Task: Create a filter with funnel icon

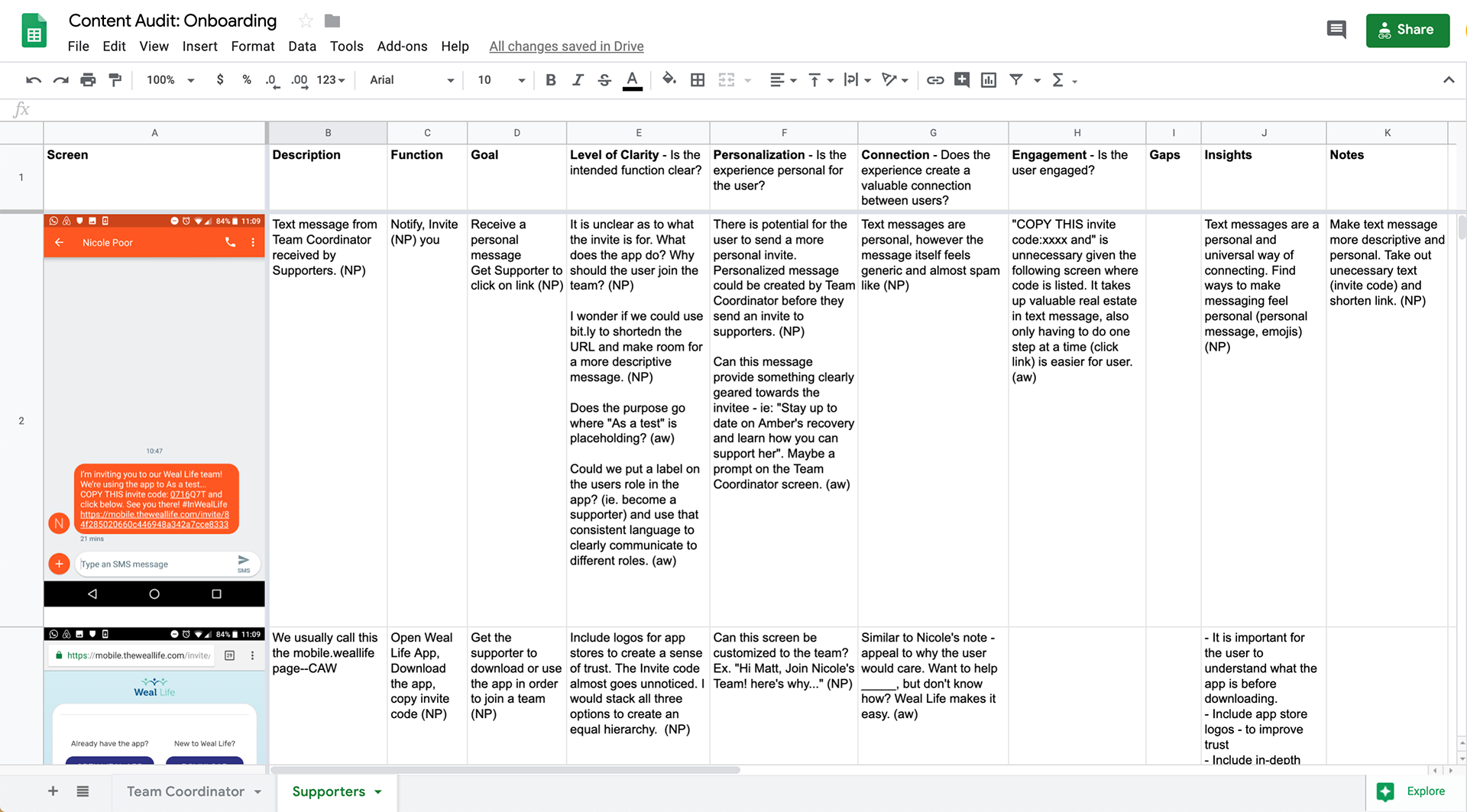Action: coord(1016,79)
